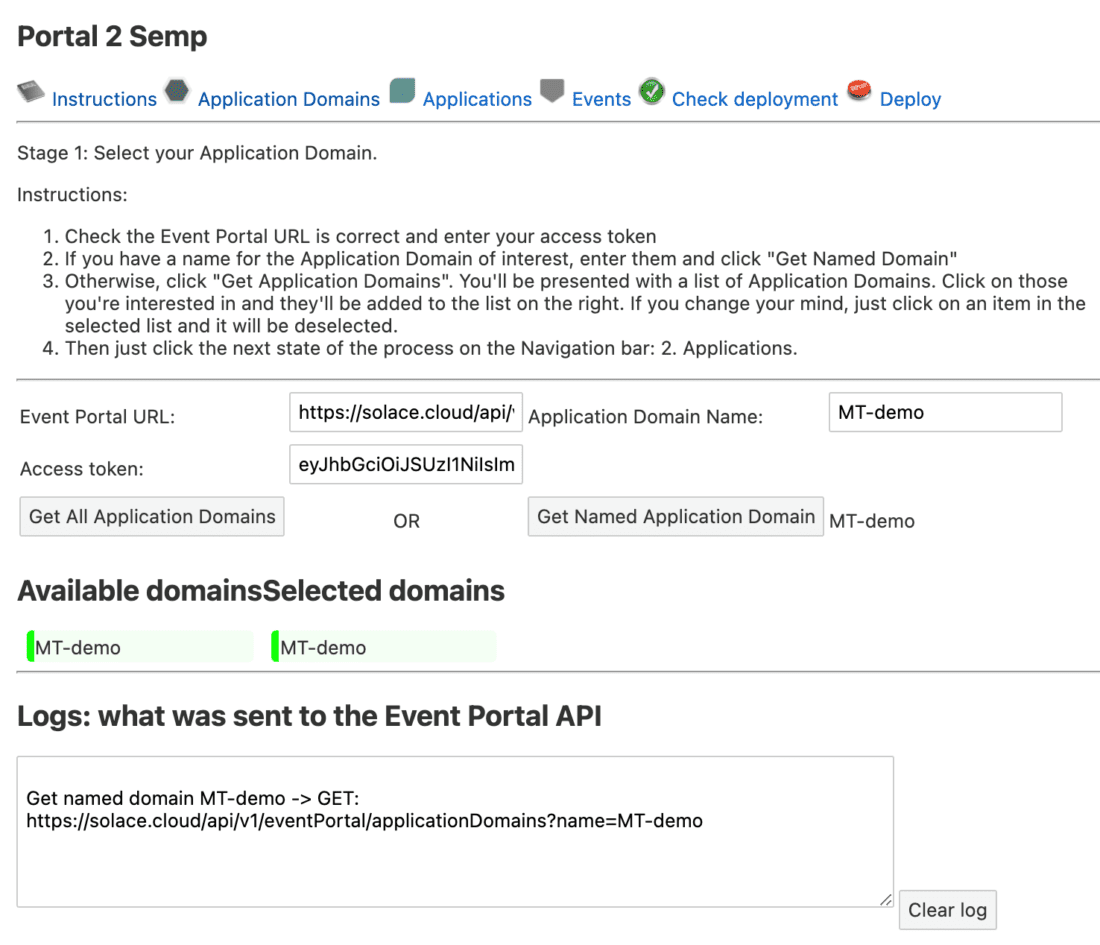
Task: Navigate to the Applications stage link
Action: [x=477, y=99]
